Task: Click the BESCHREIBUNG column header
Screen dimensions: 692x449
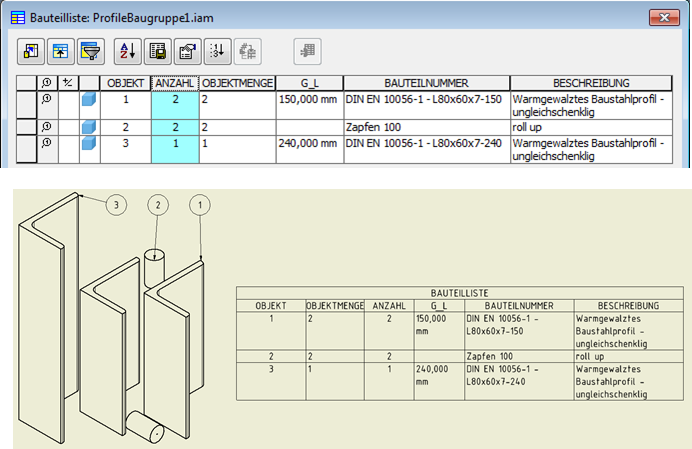Action: (591, 83)
